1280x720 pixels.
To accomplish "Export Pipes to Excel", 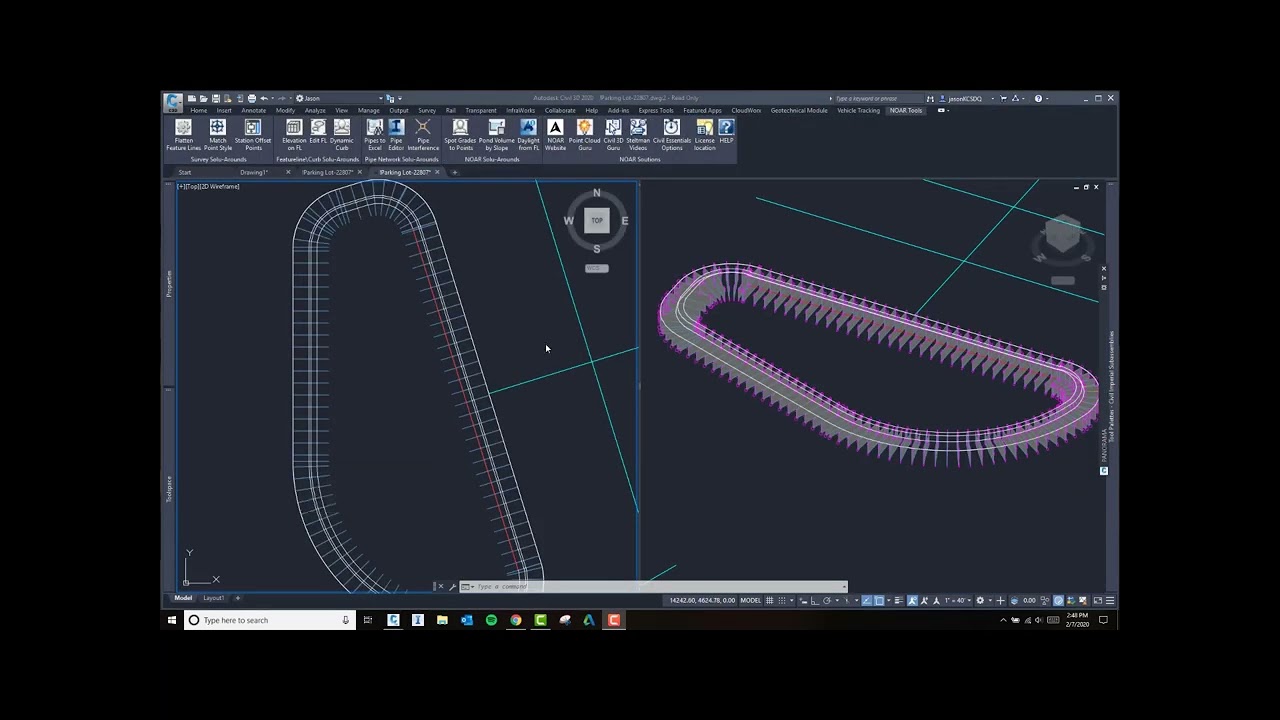I will [375, 135].
